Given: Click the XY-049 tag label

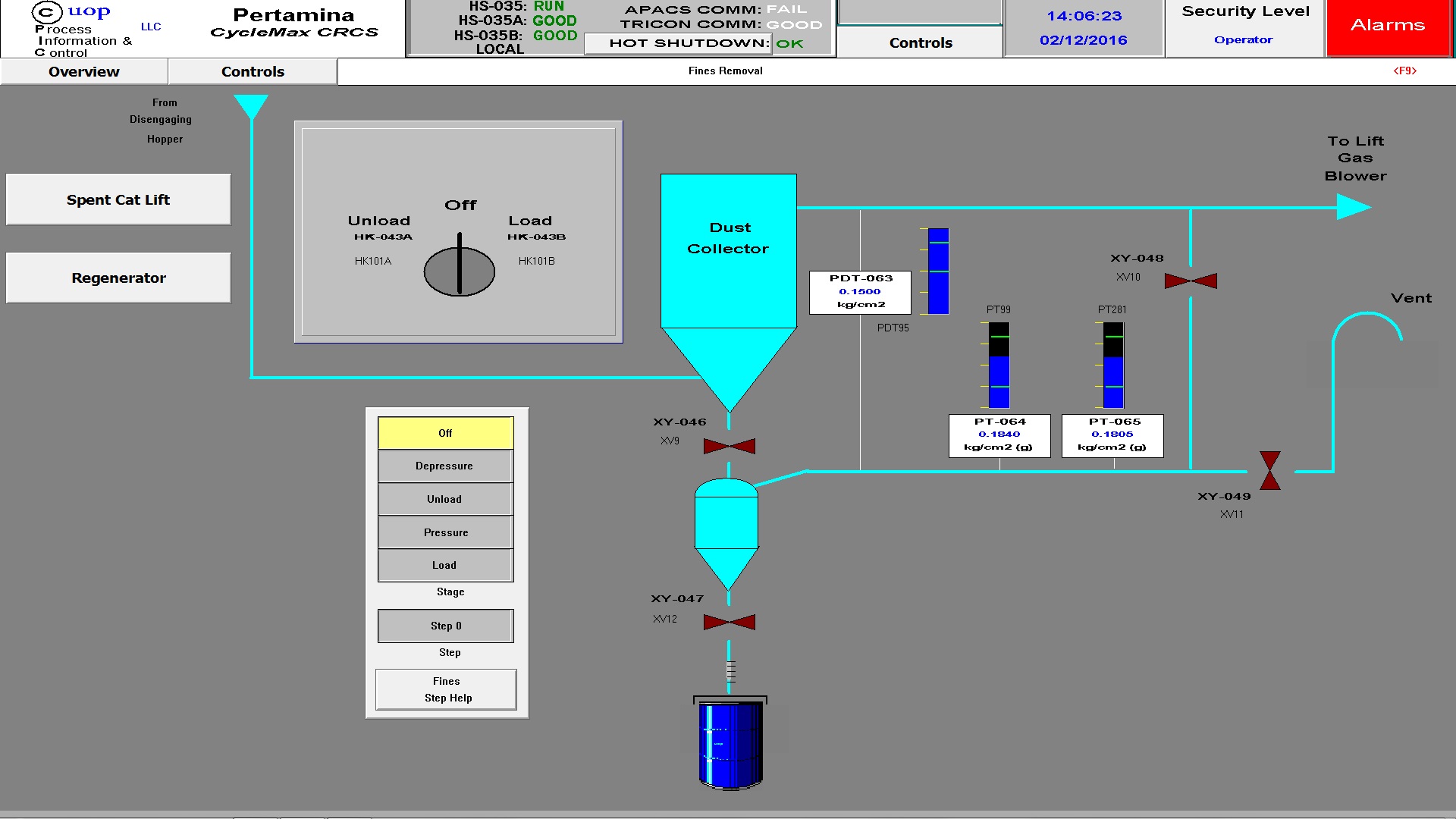Looking at the screenshot, I should tap(1224, 497).
